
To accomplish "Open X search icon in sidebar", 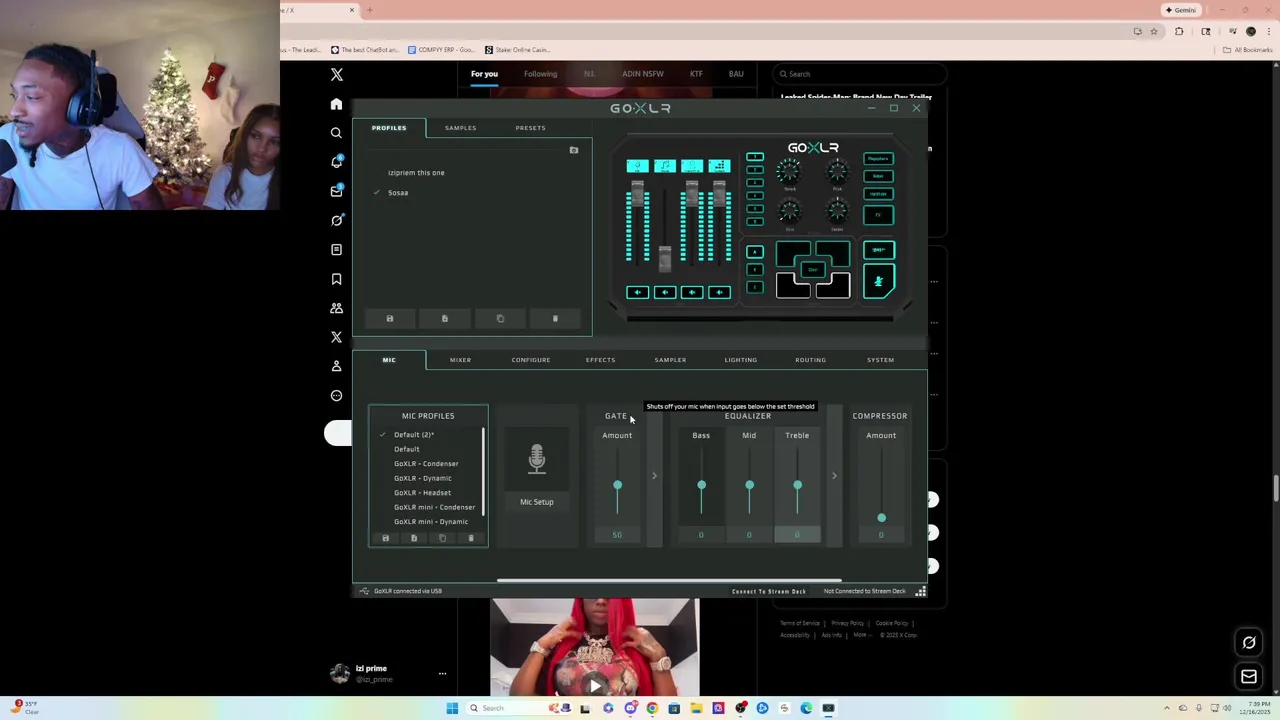I will (336, 133).
